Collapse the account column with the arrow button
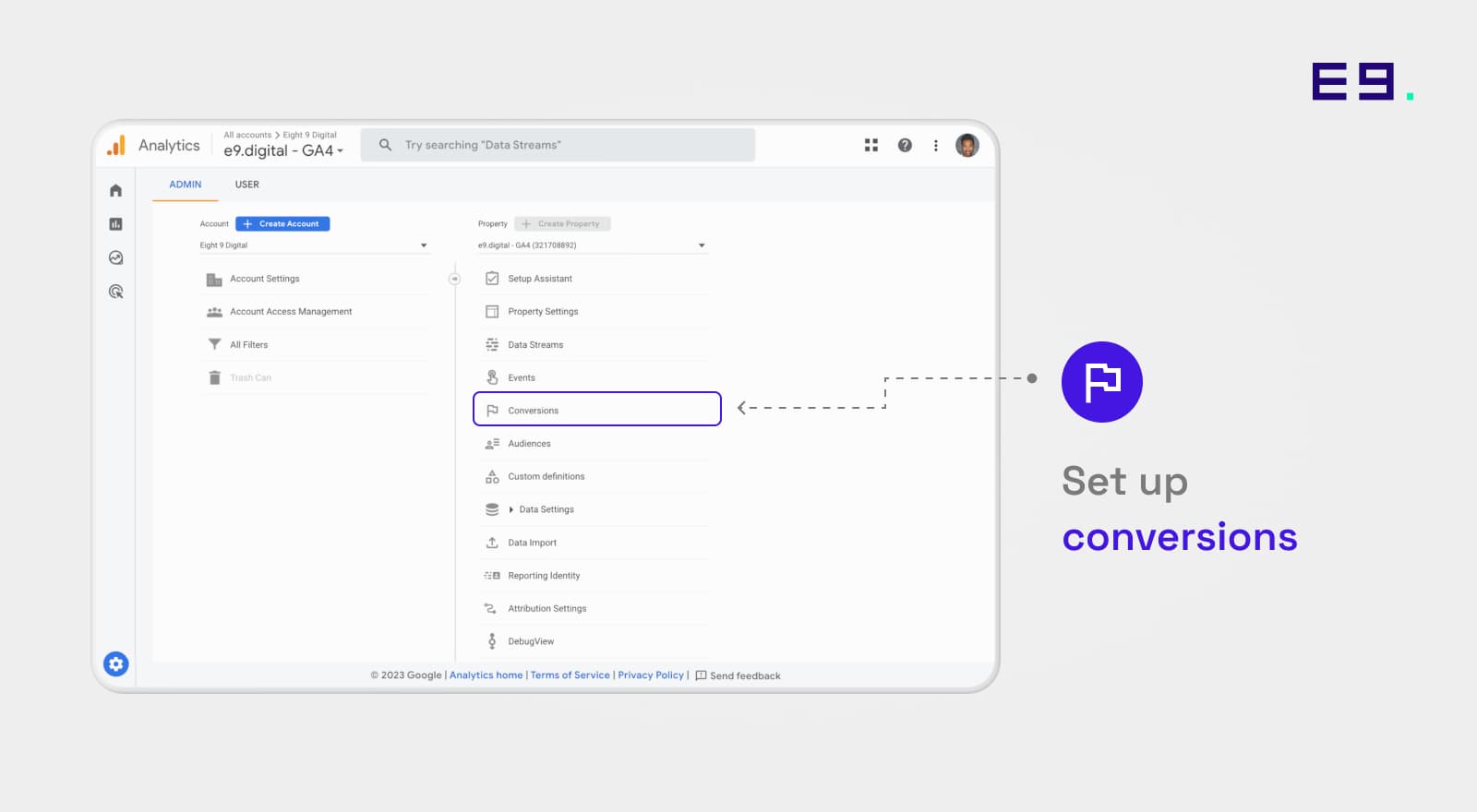 click(454, 279)
